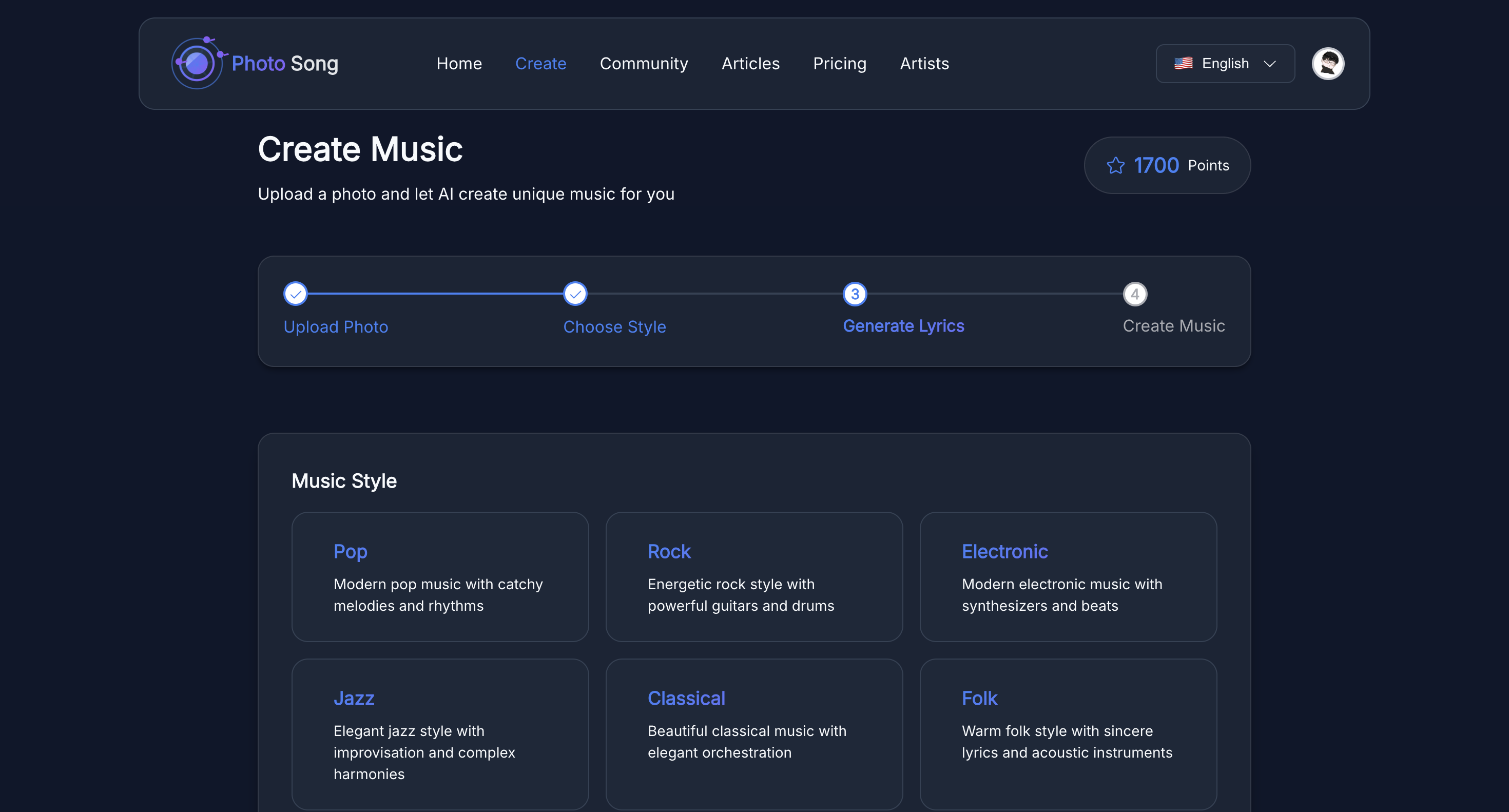This screenshot has width=1509, height=812.
Task: Go to the Community page
Action: click(643, 63)
